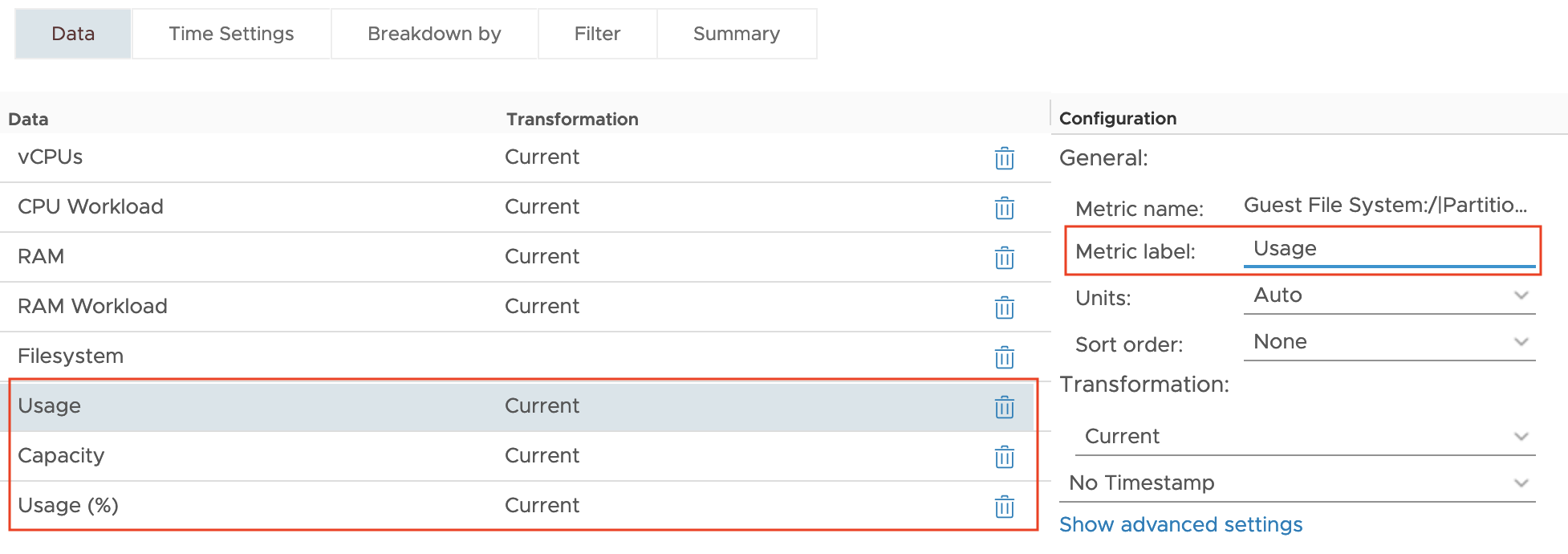1568x554 pixels.
Task: Delete the CPU Workload row via trash icon
Action: click(x=1004, y=208)
